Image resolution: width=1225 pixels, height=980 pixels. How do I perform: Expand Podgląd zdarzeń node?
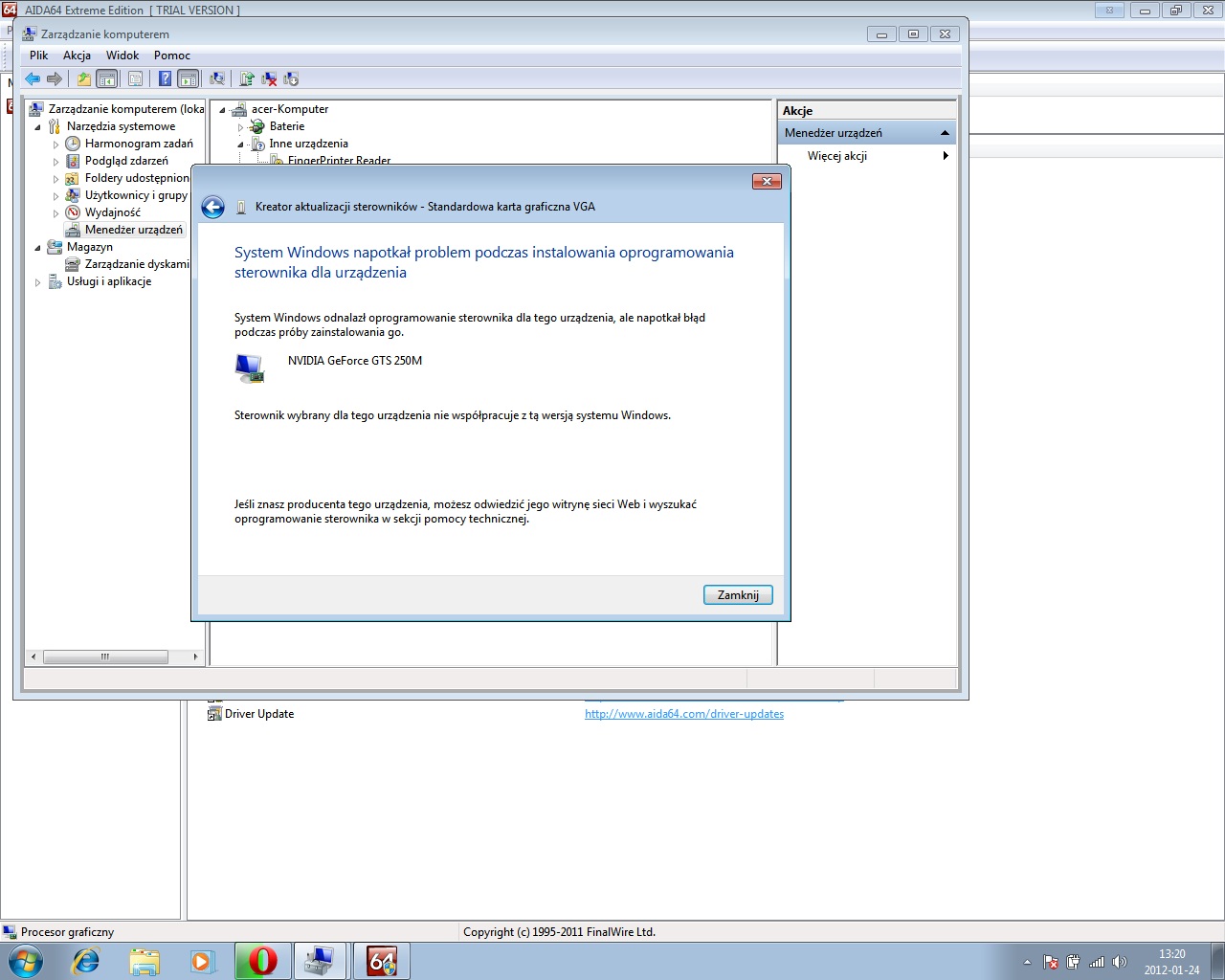click(56, 162)
